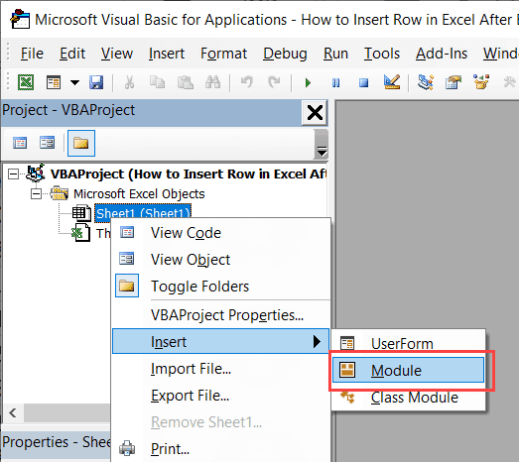Click View Object icon in Project pane
This screenshot has width=519, height=462.
[x=47, y=143]
